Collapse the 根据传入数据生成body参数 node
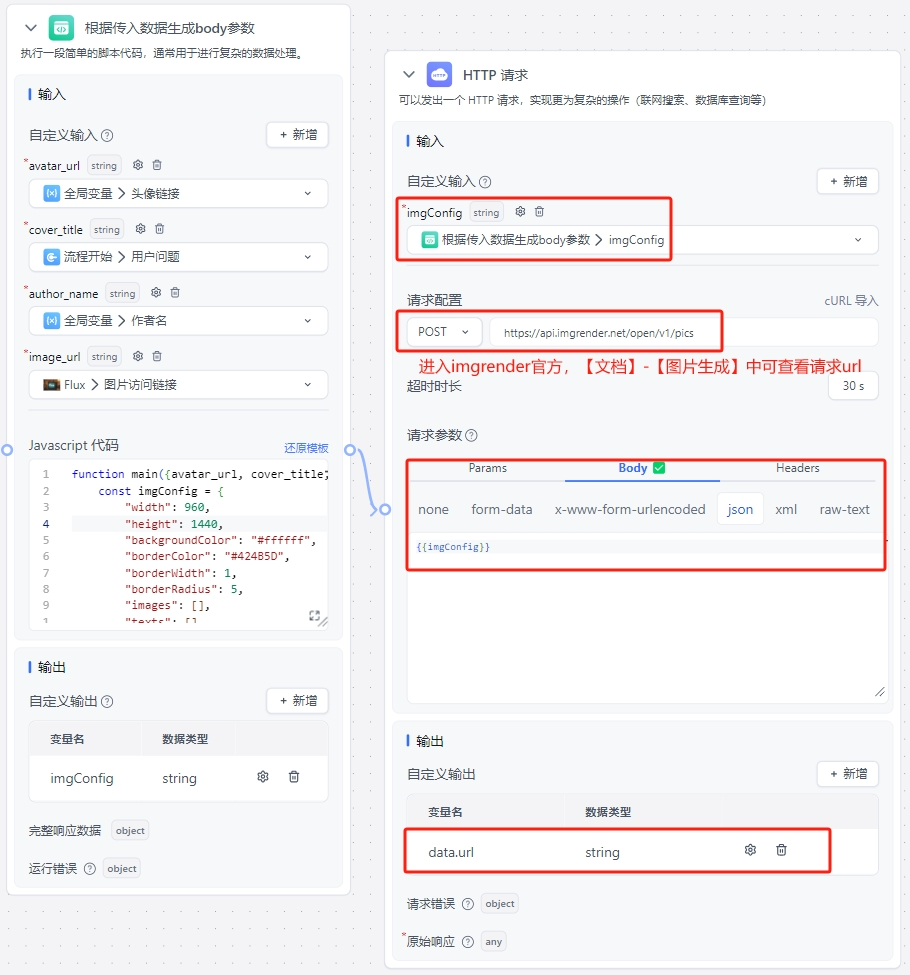The image size is (910, 975). coord(30,28)
